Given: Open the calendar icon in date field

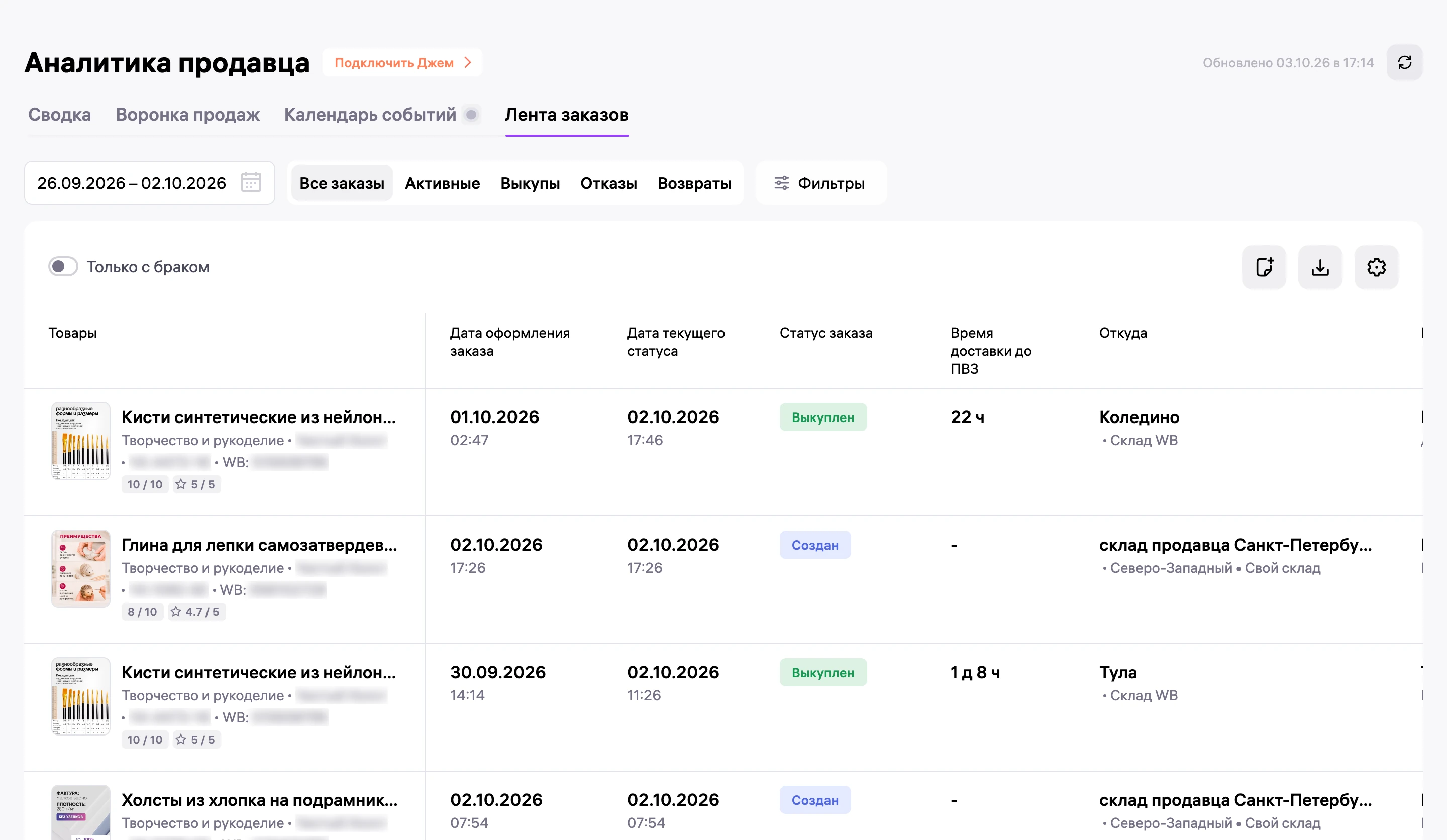Looking at the screenshot, I should click(x=251, y=182).
